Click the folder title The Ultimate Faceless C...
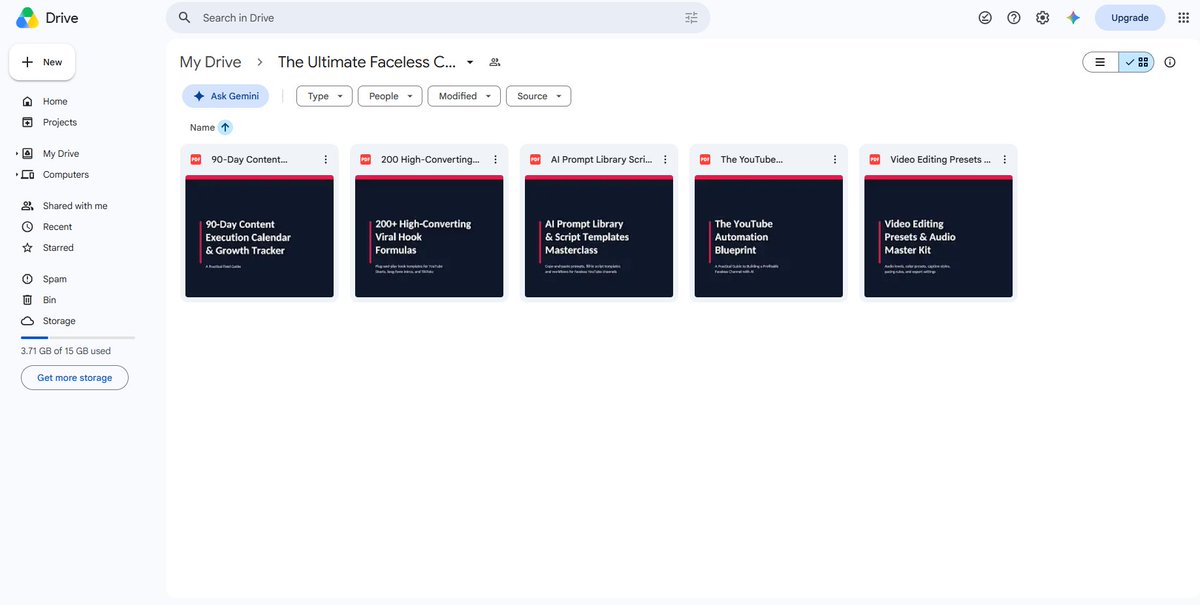 (x=367, y=62)
